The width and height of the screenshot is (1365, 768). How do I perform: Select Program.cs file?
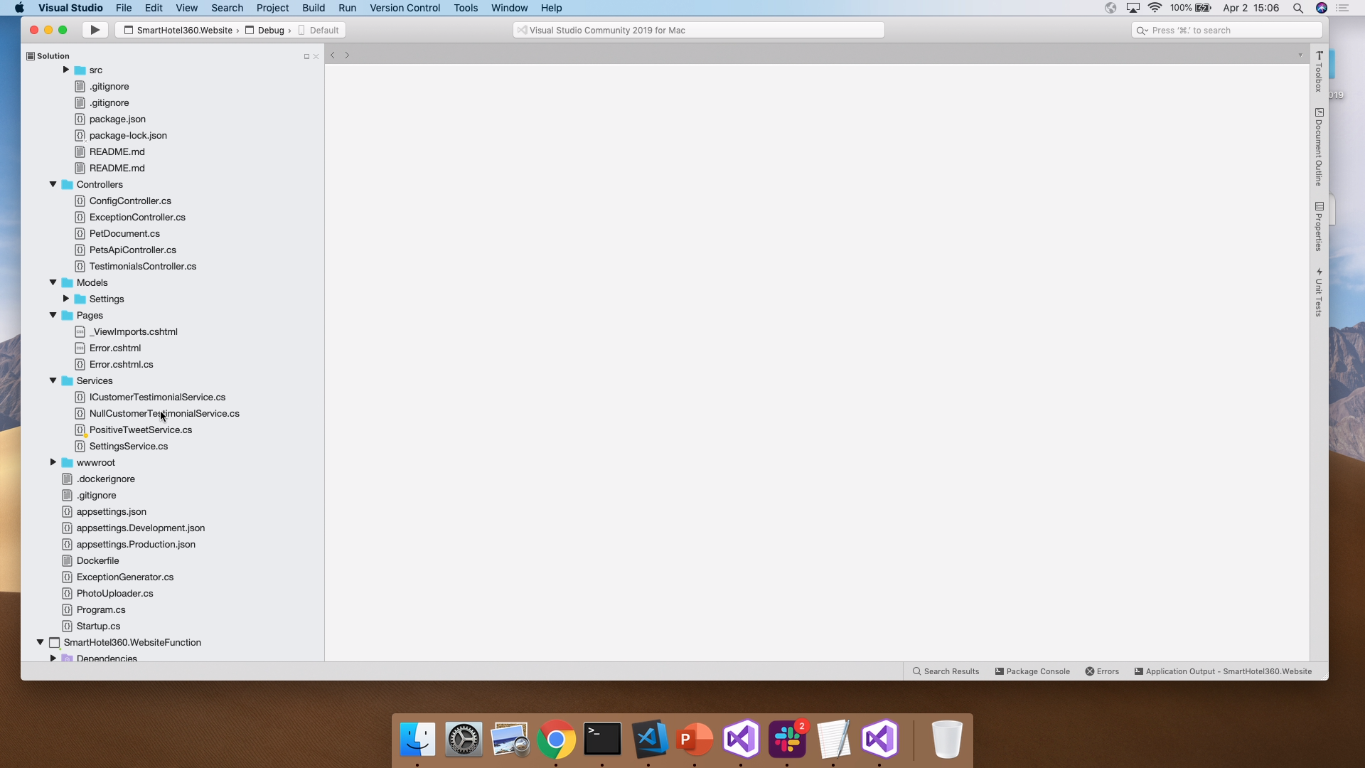(101, 610)
